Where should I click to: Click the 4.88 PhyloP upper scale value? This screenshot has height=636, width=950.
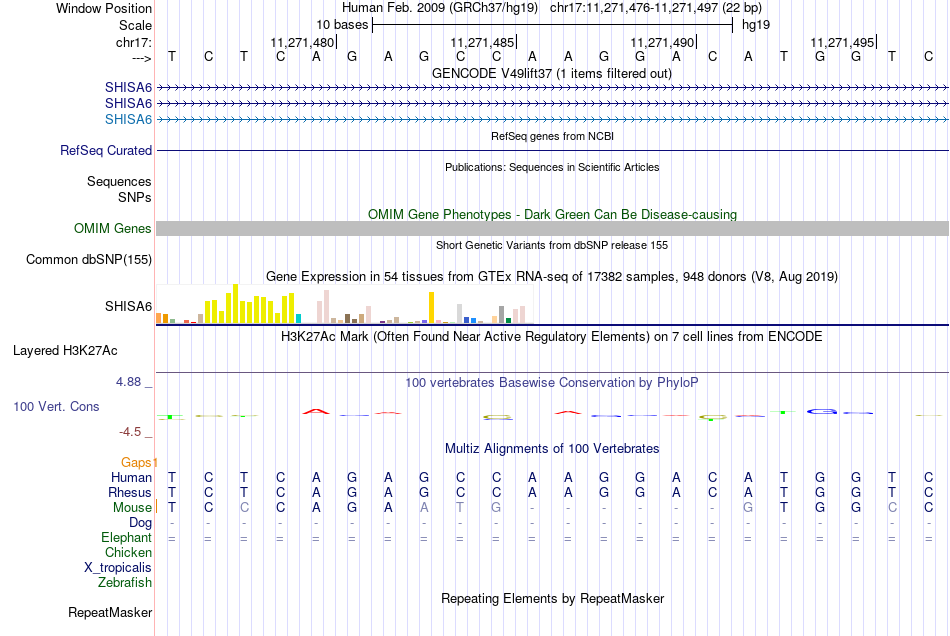pyautogui.click(x=128, y=382)
